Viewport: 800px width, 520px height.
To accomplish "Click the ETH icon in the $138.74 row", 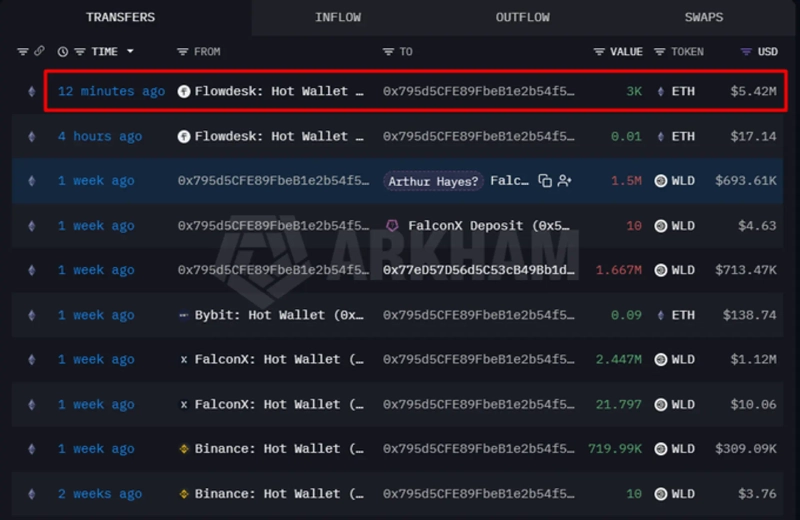I will pos(661,315).
